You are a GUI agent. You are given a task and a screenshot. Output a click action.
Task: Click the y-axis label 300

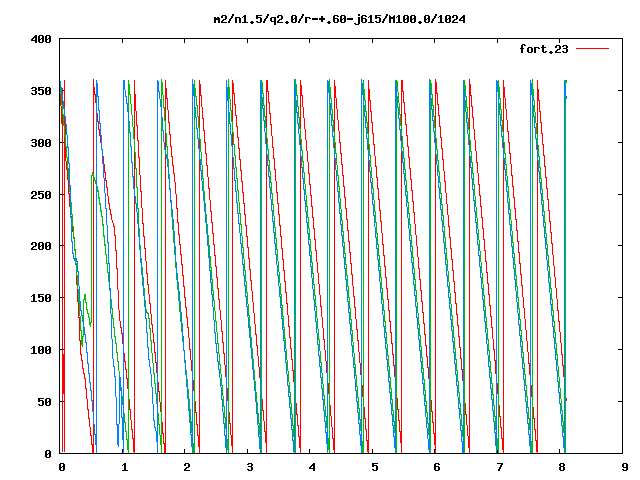pos(41,143)
